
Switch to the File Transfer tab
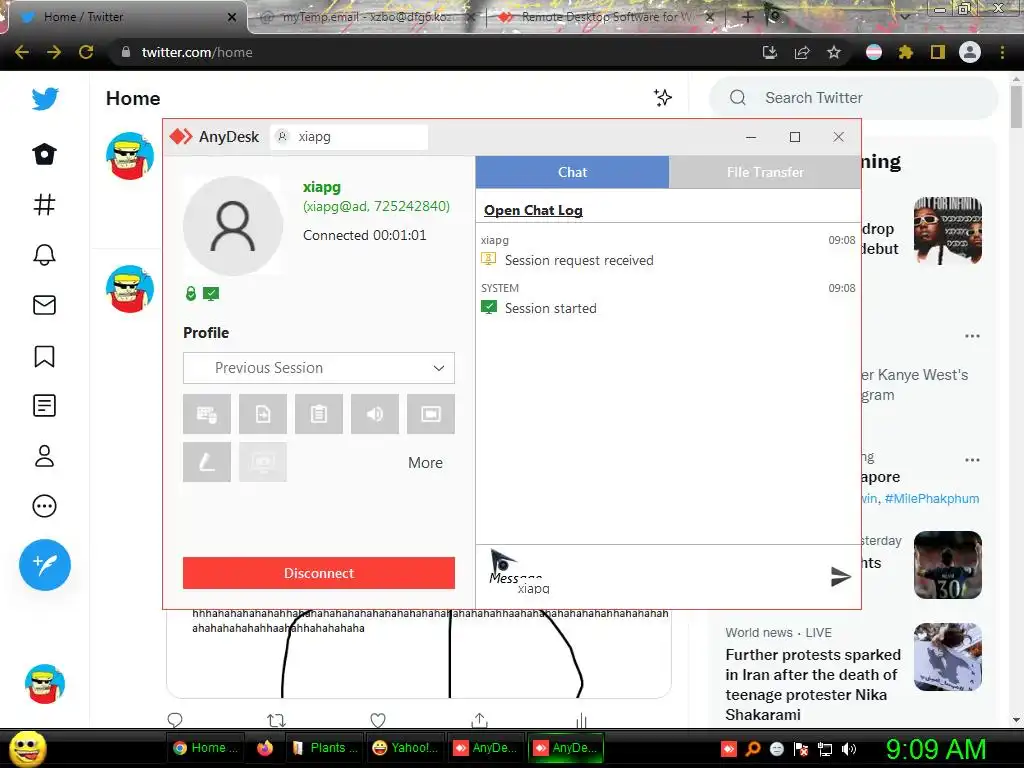click(x=765, y=172)
